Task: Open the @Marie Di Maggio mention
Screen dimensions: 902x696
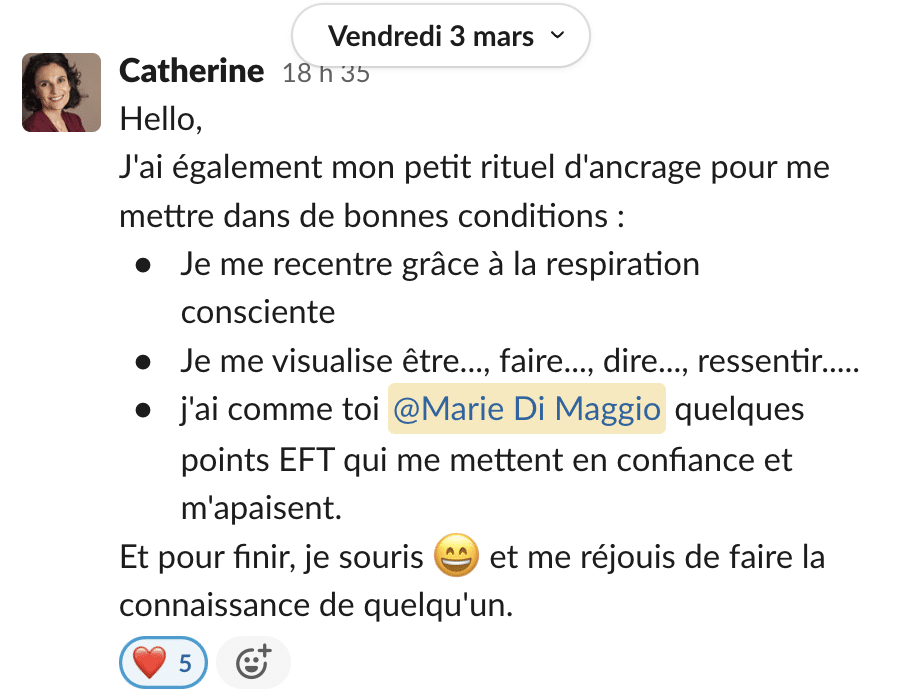Action: coord(527,408)
